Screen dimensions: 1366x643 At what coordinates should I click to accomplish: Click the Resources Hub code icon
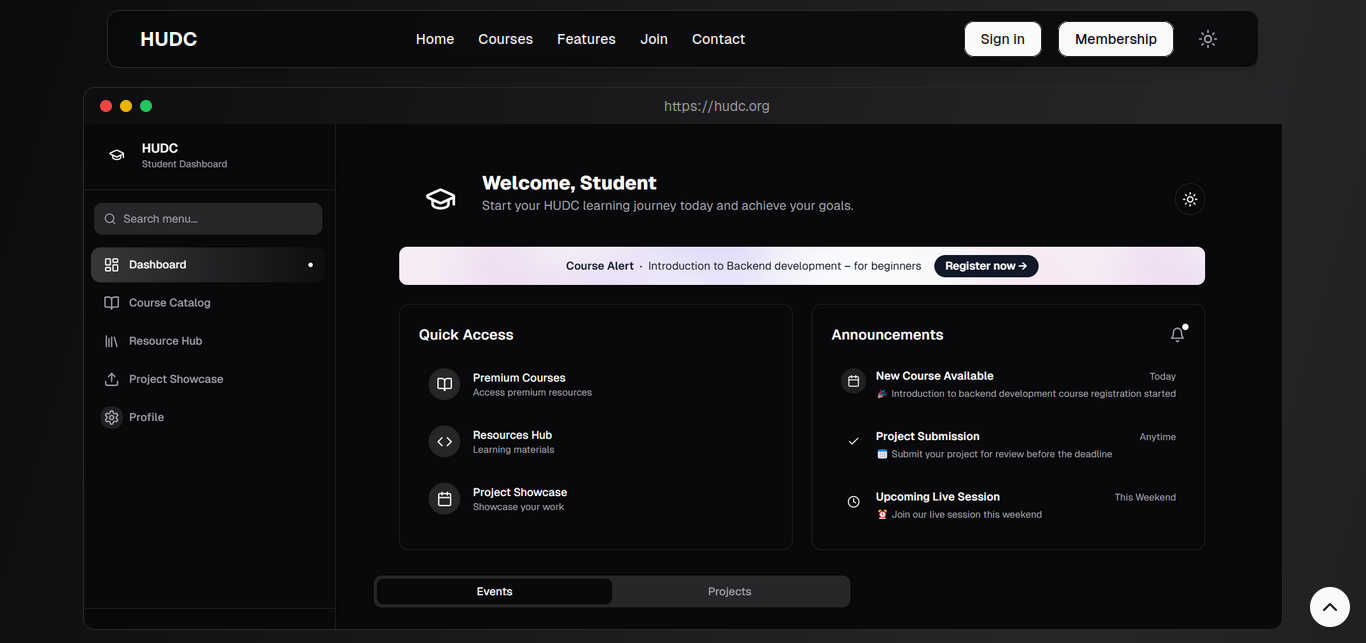[x=444, y=441]
